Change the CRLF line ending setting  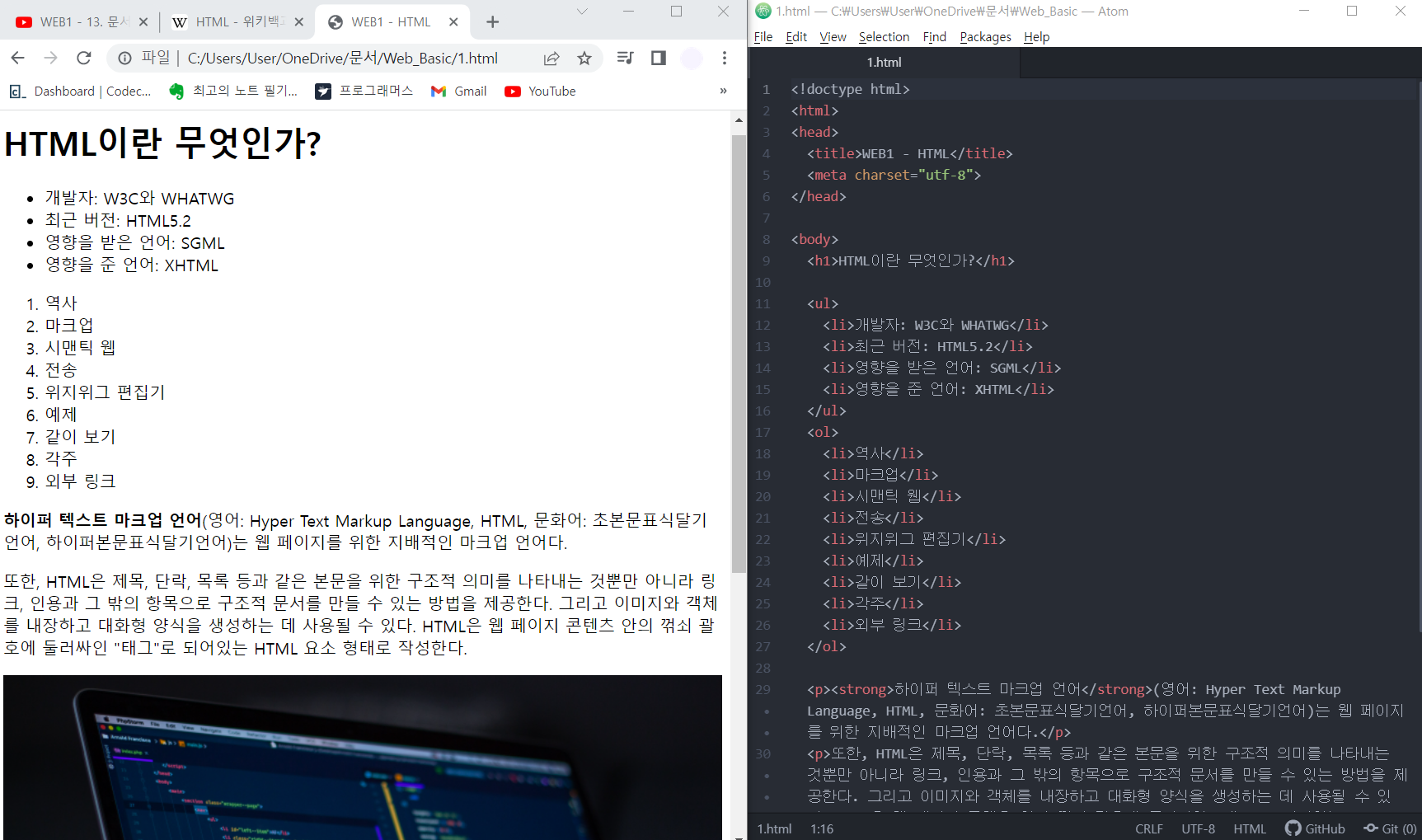[x=1149, y=828]
